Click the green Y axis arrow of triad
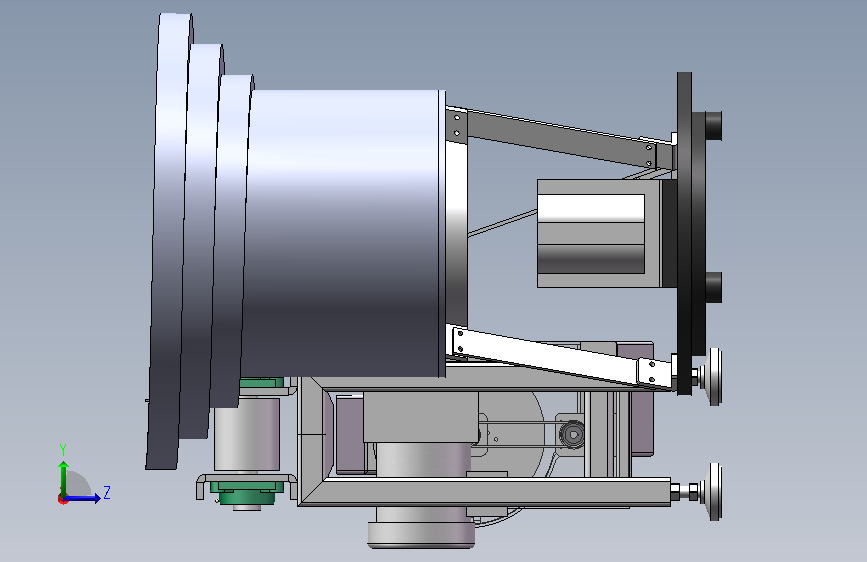This screenshot has height=562, width=867. click(64, 478)
